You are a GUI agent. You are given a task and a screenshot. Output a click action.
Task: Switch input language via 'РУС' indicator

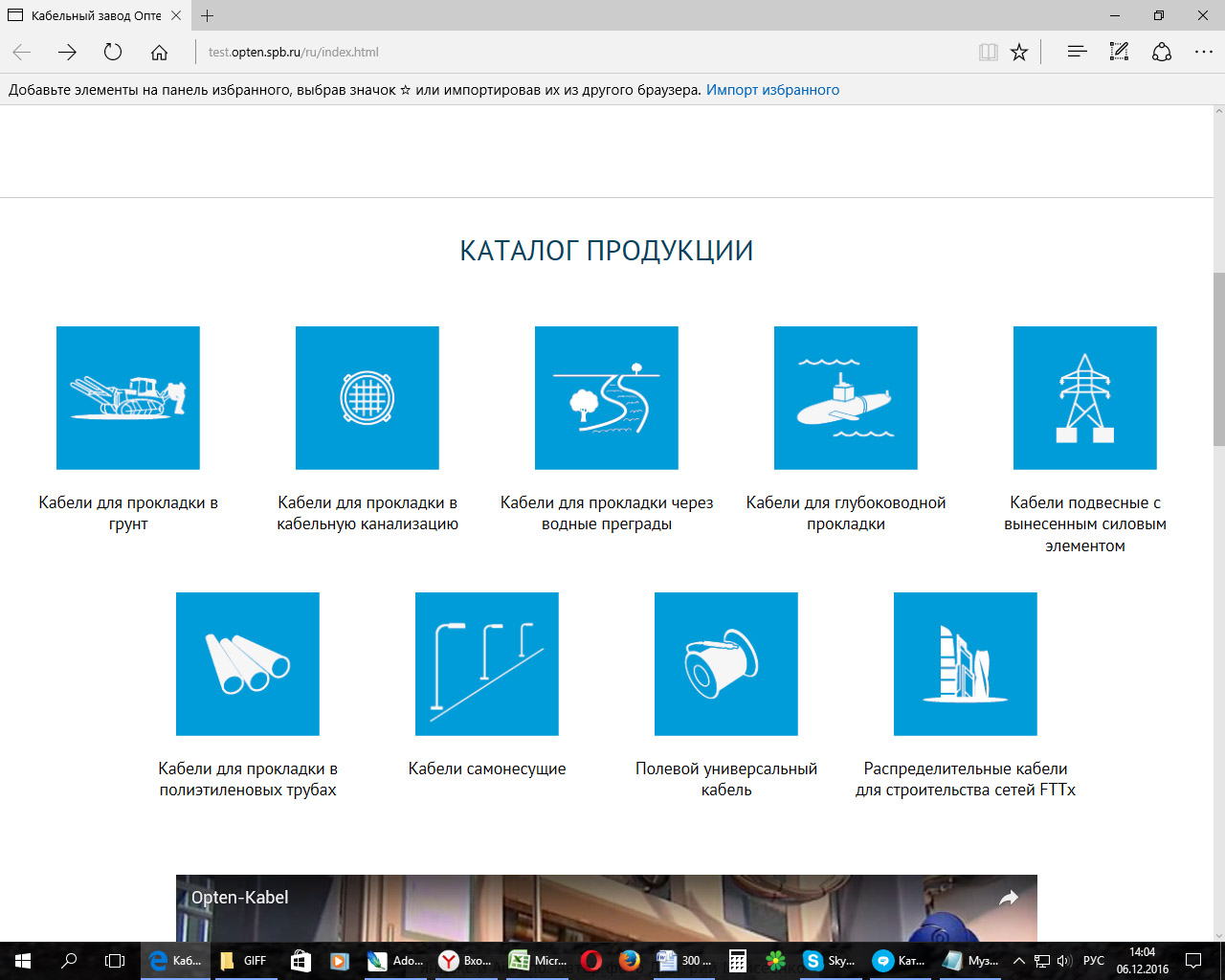(1094, 961)
